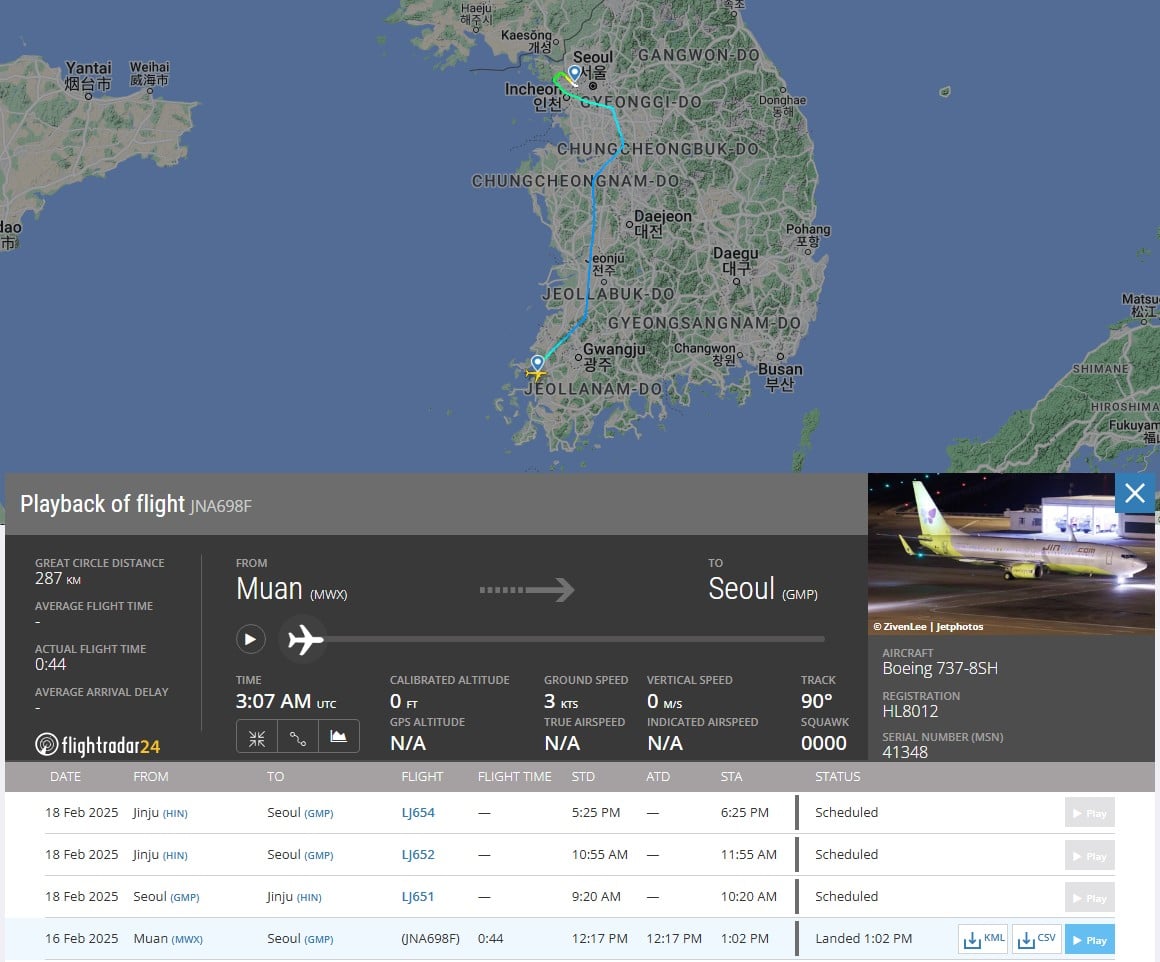
Task: Click the Busan city label on the map
Action: pos(780,376)
